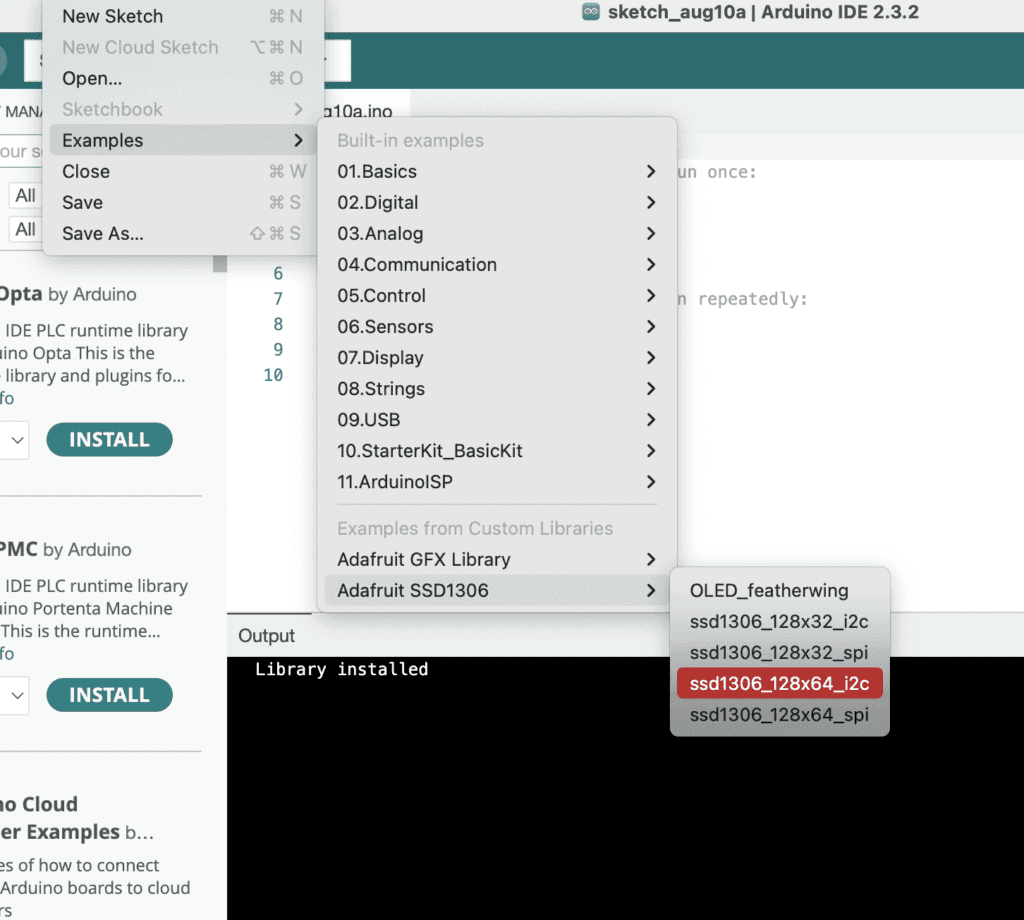The image size is (1024, 920).
Task: Select the ssd1306_128x32_i2c example
Action: coord(780,622)
